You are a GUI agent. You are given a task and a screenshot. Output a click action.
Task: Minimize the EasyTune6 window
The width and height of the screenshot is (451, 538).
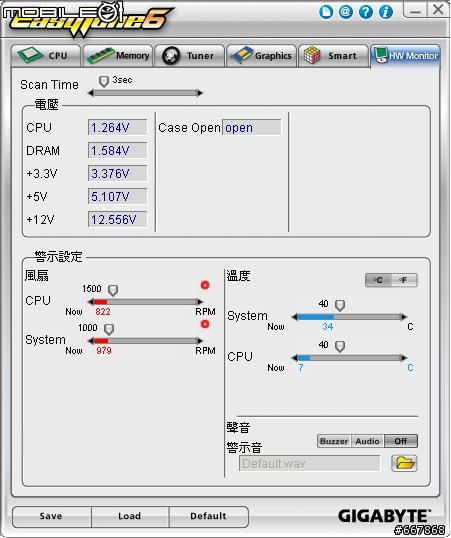click(x=415, y=10)
